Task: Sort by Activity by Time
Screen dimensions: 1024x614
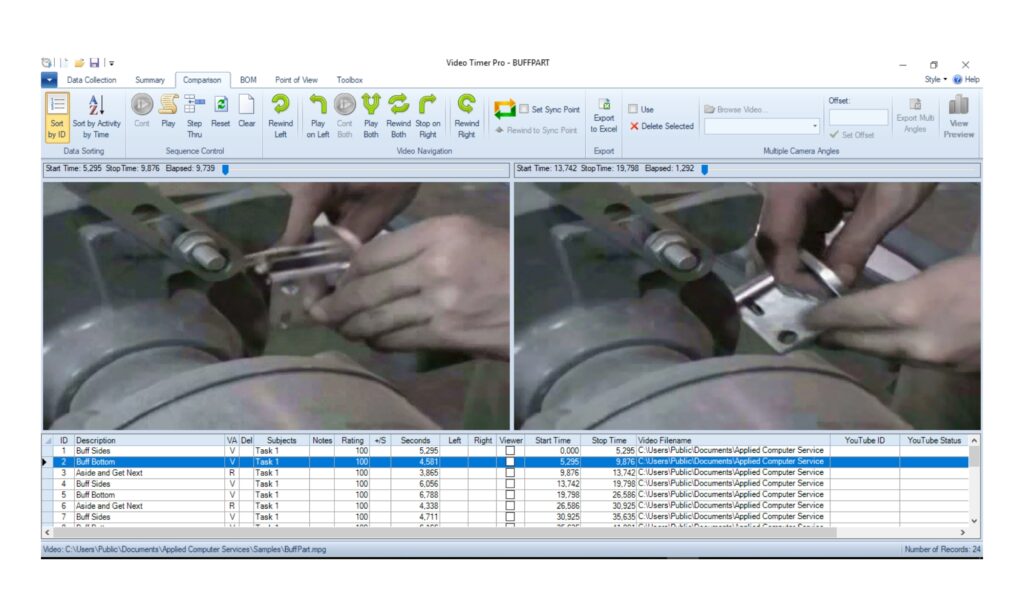Action: [96, 115]
